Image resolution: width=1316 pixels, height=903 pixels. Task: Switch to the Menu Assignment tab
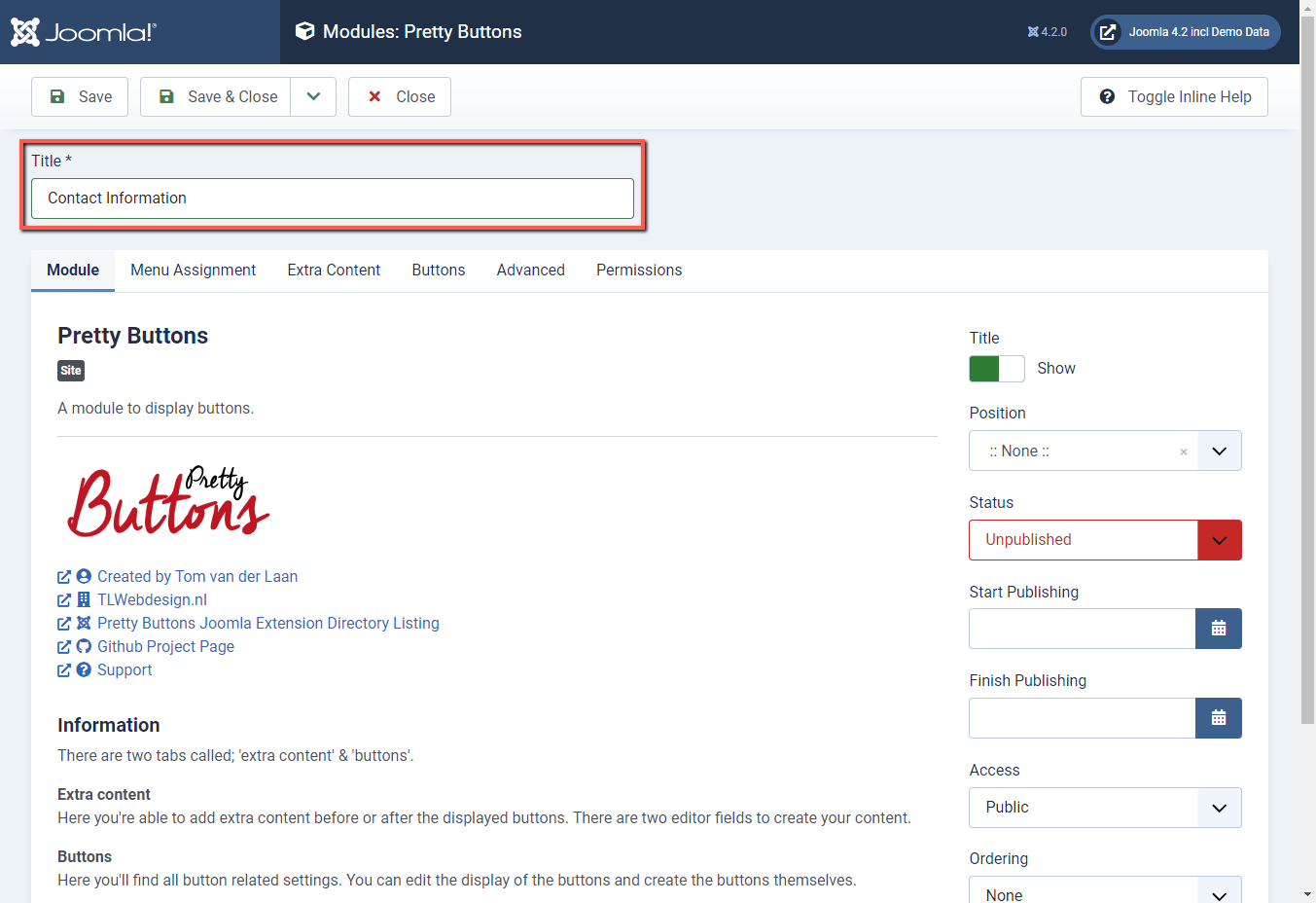(x=193, y=270)
